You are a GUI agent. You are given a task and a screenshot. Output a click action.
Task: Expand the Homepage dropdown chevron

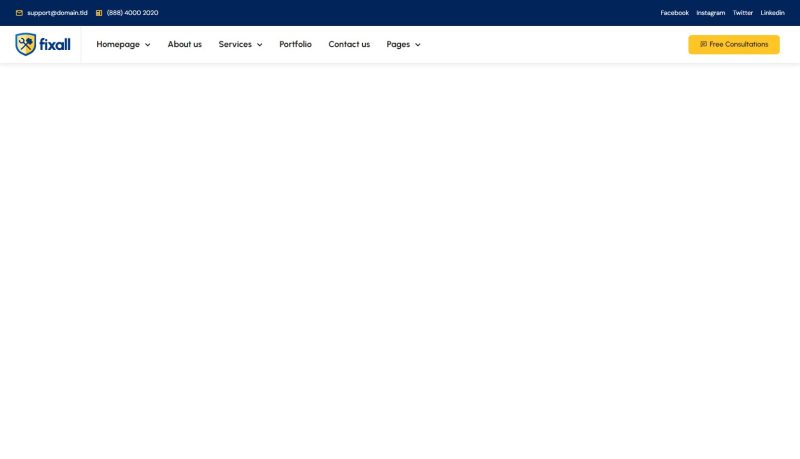tap(148, 45)
